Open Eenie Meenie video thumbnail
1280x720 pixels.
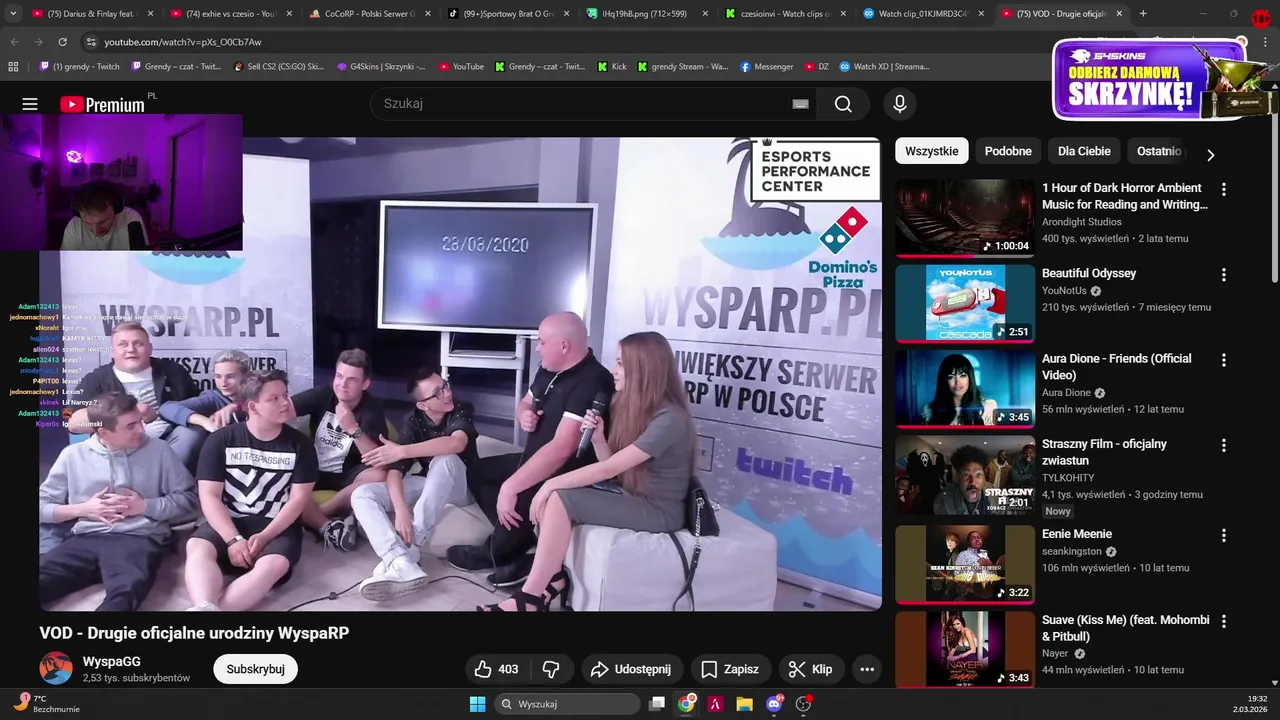[x=965, y=564]
